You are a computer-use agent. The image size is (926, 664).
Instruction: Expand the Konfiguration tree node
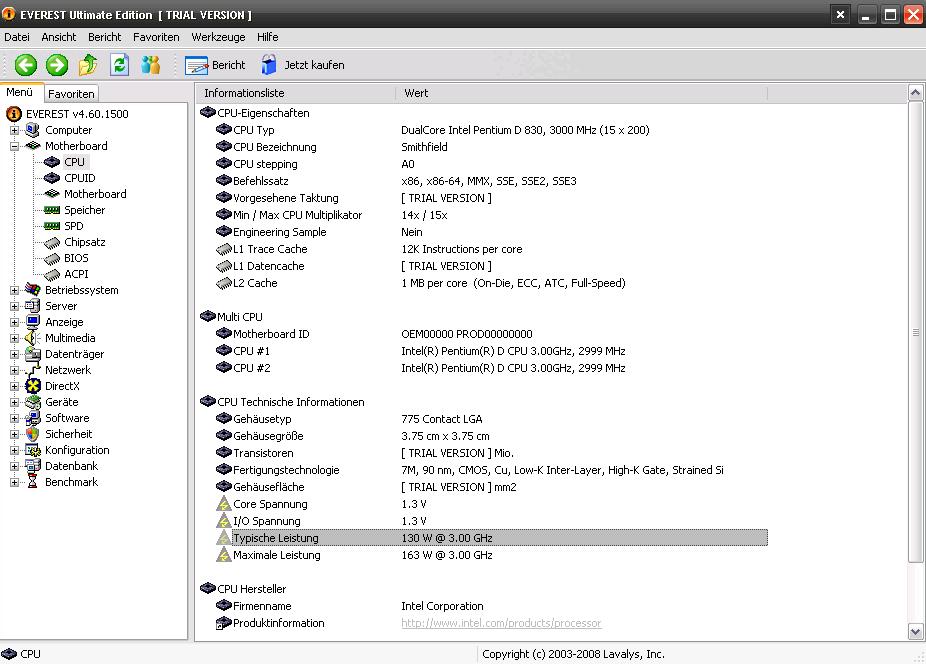point(14,450)
